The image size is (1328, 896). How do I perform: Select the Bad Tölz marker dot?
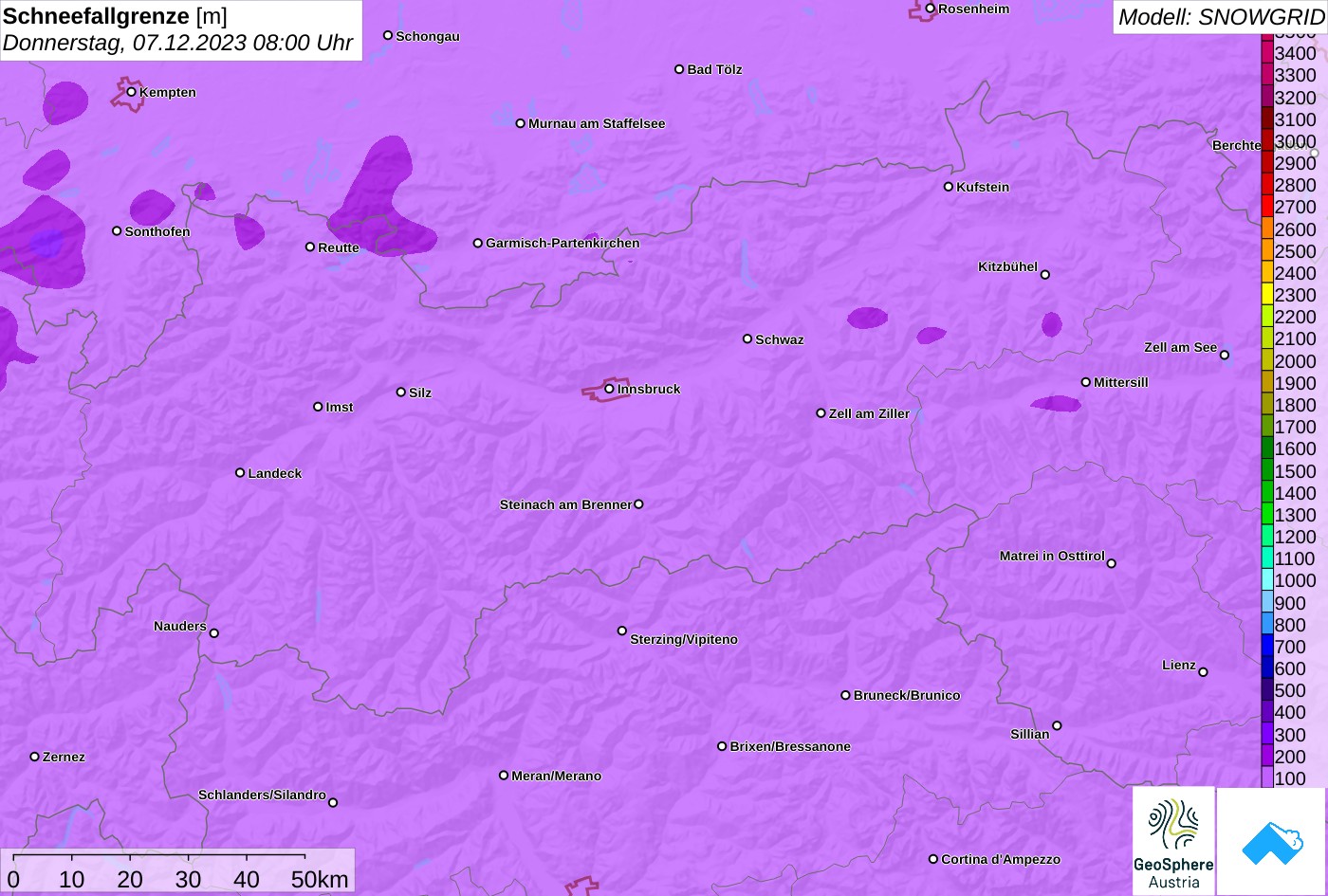click(679, 69)
